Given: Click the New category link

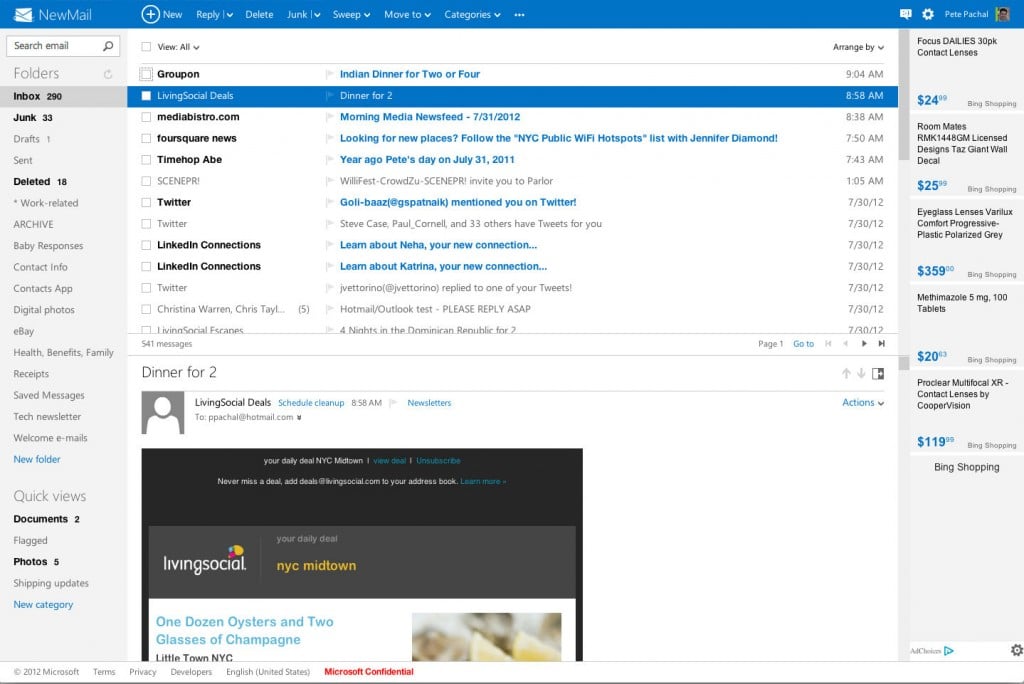Looking at the screenshot, I should [43, 604].
